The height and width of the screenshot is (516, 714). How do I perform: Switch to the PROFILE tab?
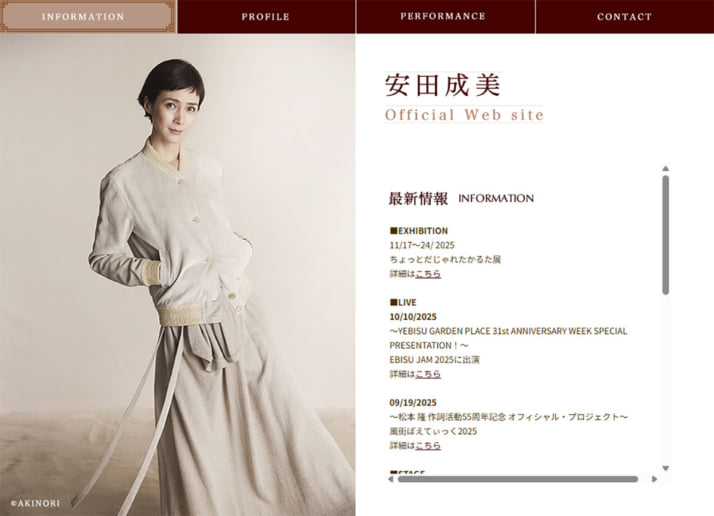[266, 16]
